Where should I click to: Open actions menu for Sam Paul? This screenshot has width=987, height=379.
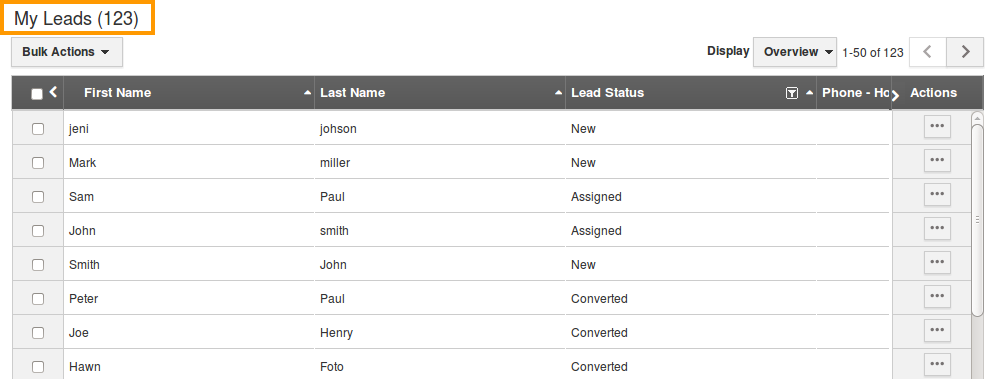click(937, 195)
